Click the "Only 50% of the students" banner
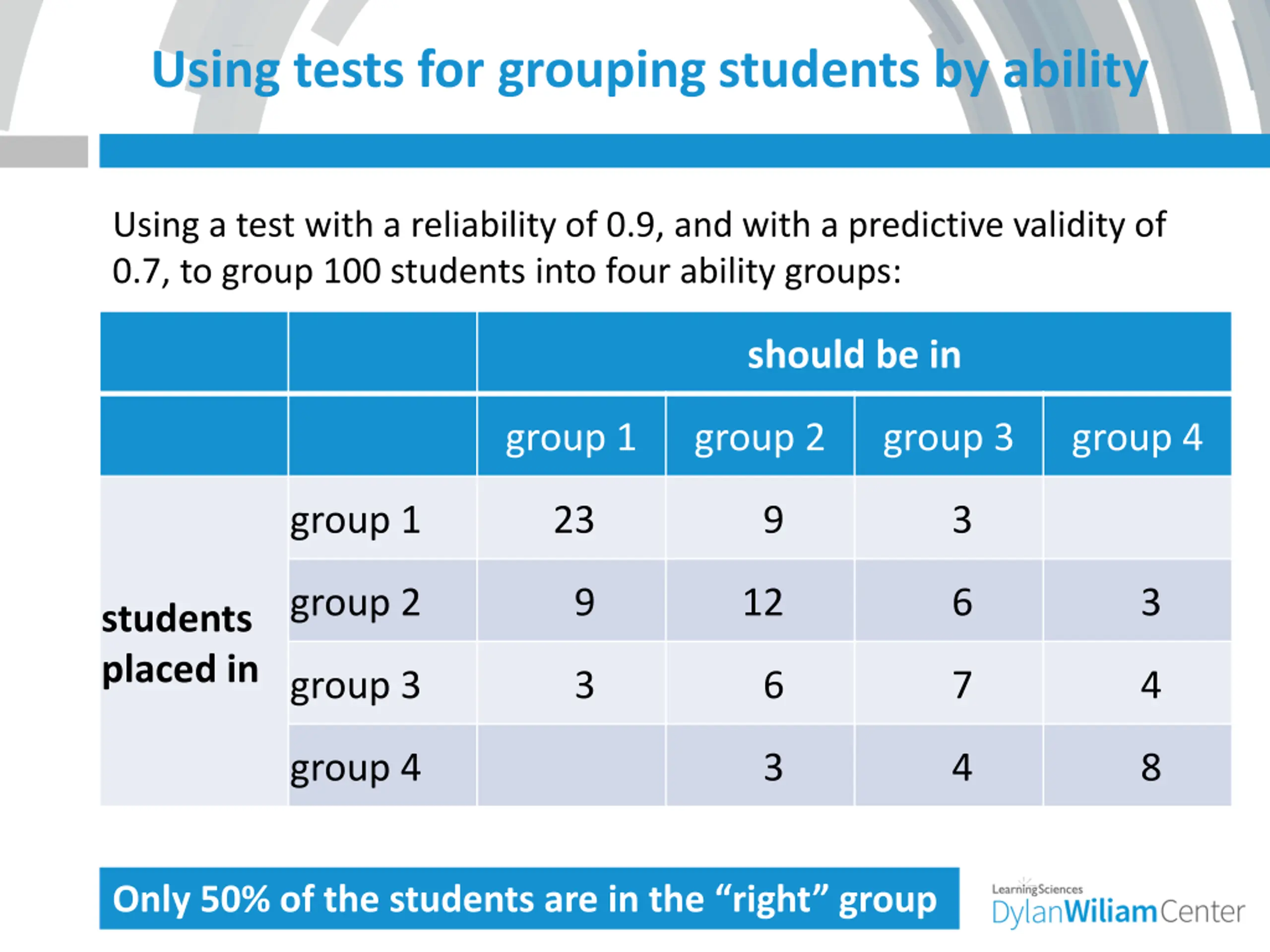 point(528,898)
